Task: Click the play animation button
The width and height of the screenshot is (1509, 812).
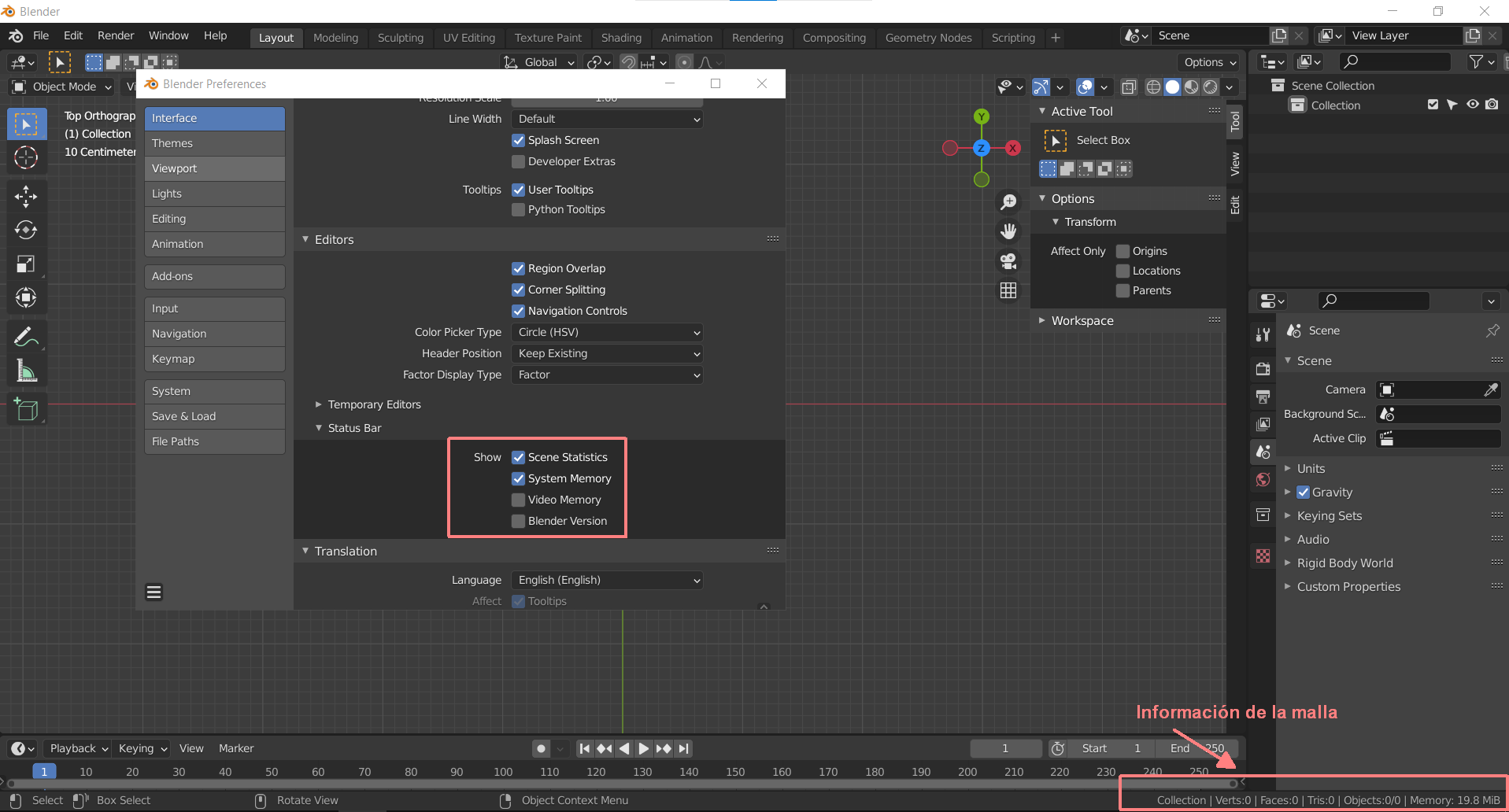Action: pyautogui.click(x=644, y=748)
